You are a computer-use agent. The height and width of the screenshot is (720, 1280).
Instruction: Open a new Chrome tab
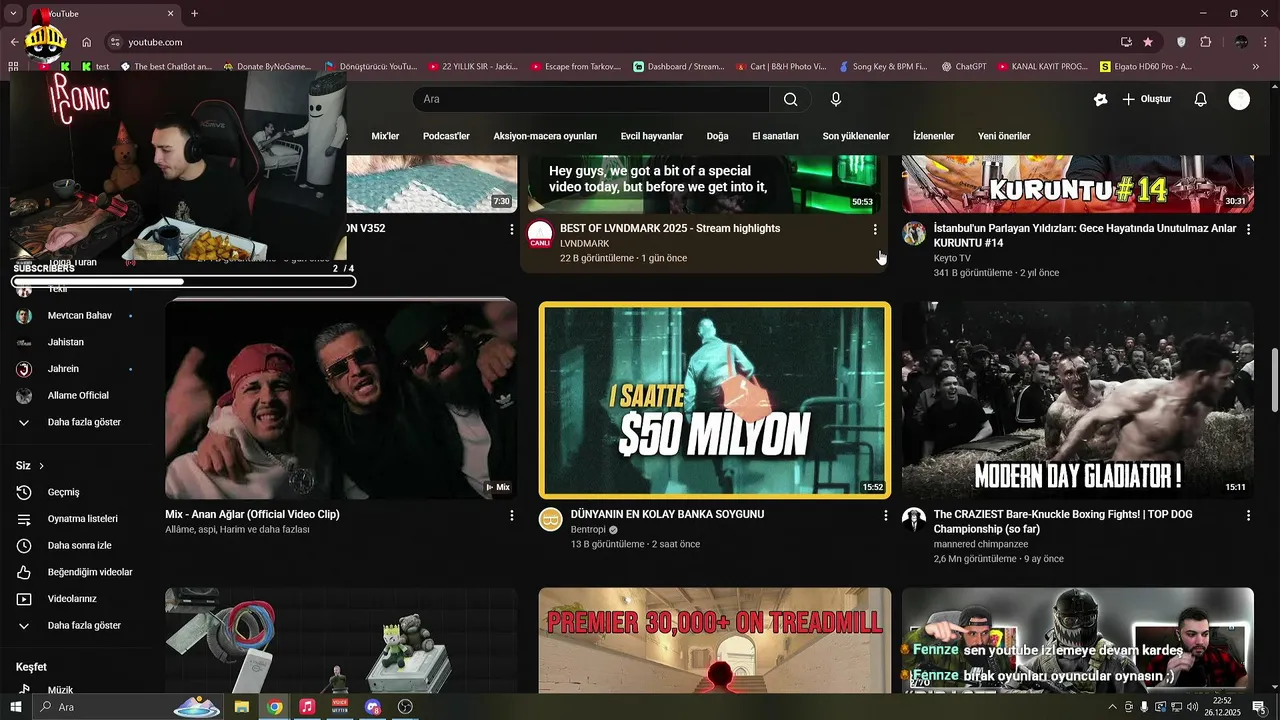tap(194, 13)
